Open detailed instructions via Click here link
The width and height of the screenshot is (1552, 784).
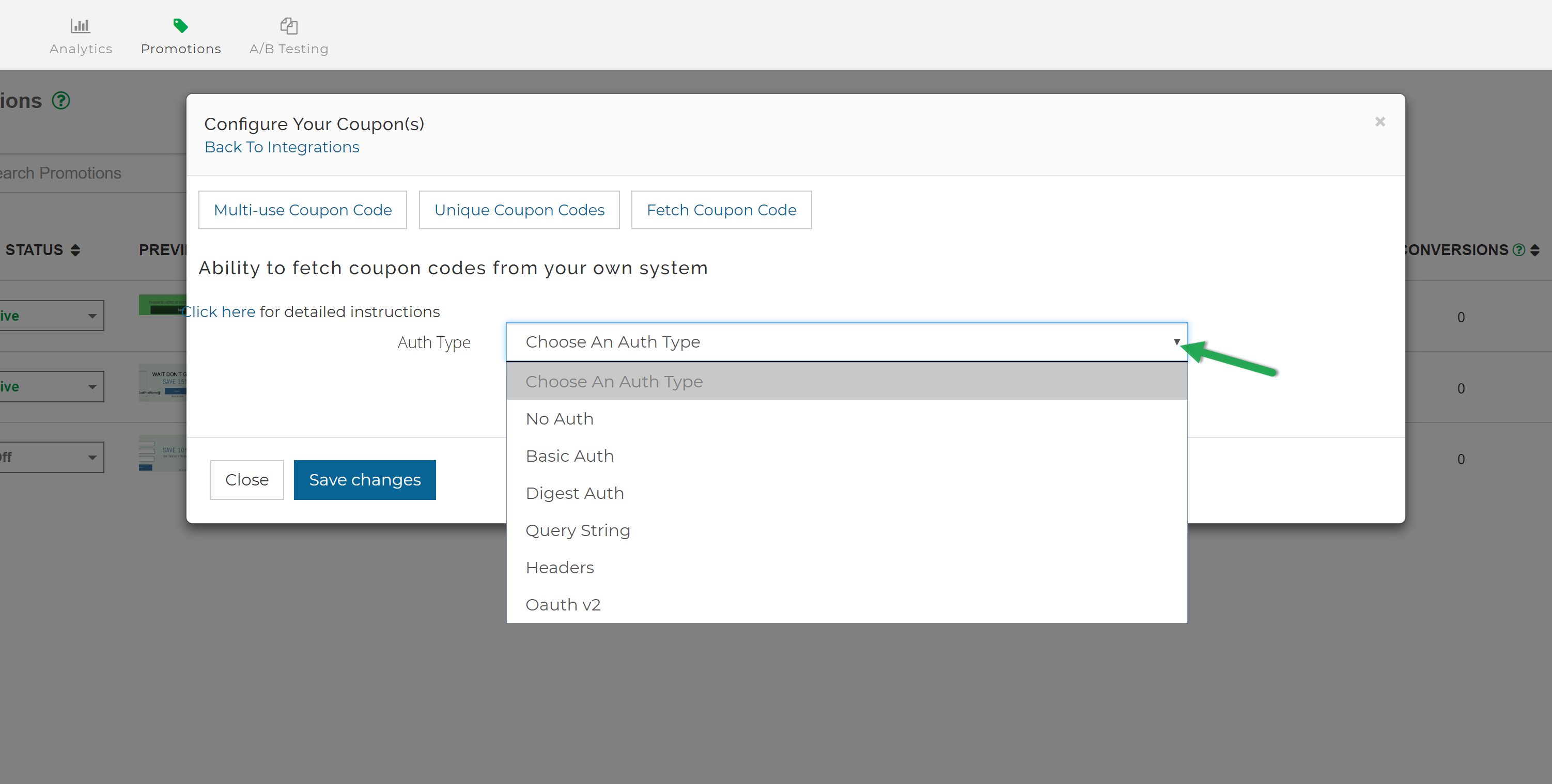click(219, 311)
